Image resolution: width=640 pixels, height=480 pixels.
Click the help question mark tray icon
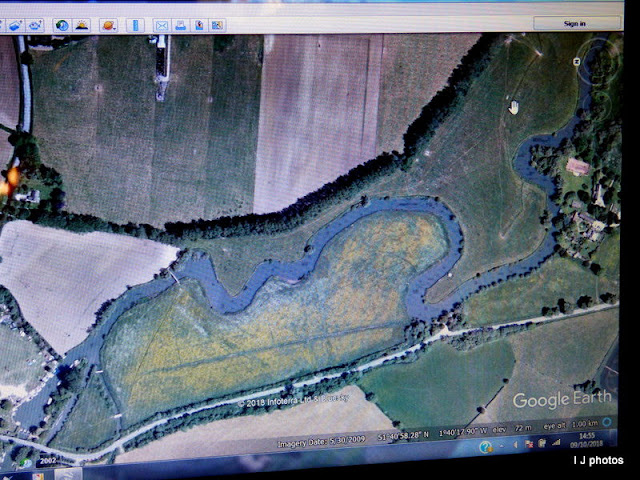pos(485,447)
